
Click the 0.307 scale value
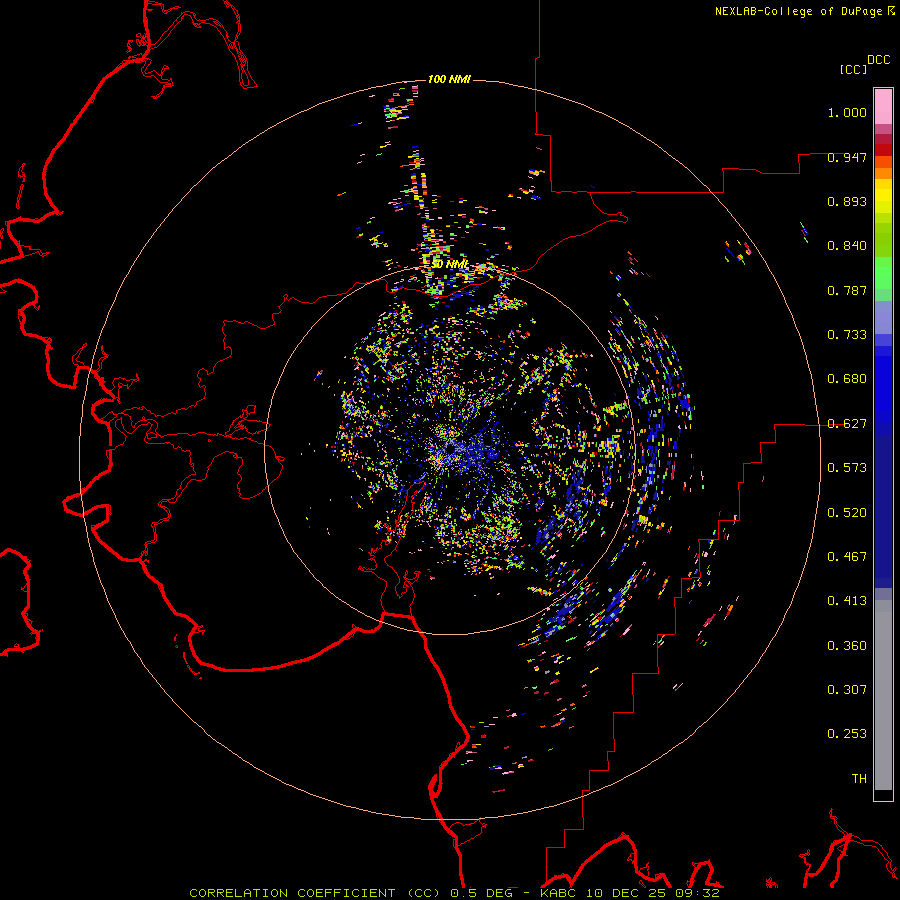click(x=847, y=690)
